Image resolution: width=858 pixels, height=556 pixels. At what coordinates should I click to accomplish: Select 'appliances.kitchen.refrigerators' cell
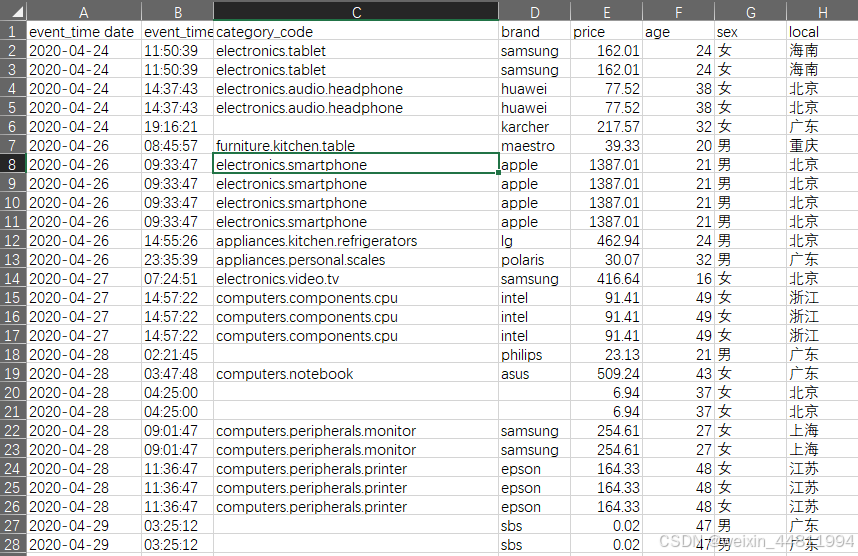[356, 241]
